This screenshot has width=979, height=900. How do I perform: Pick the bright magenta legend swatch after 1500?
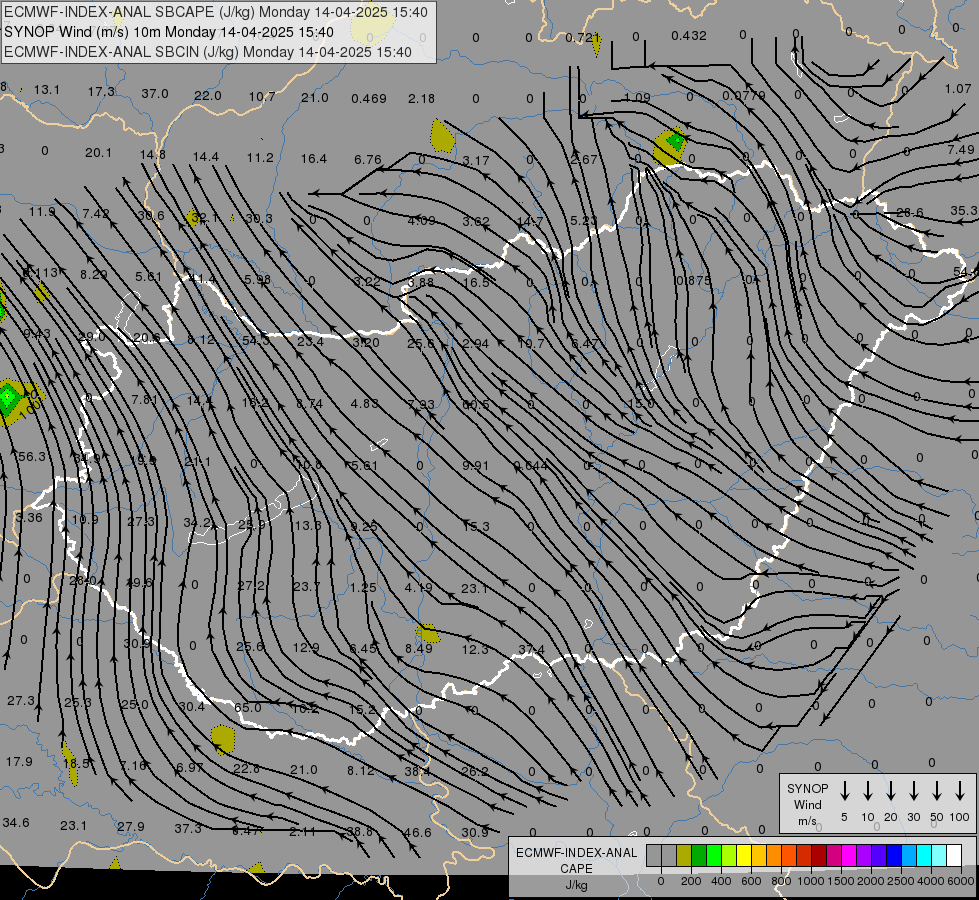[x=849, y=855]
